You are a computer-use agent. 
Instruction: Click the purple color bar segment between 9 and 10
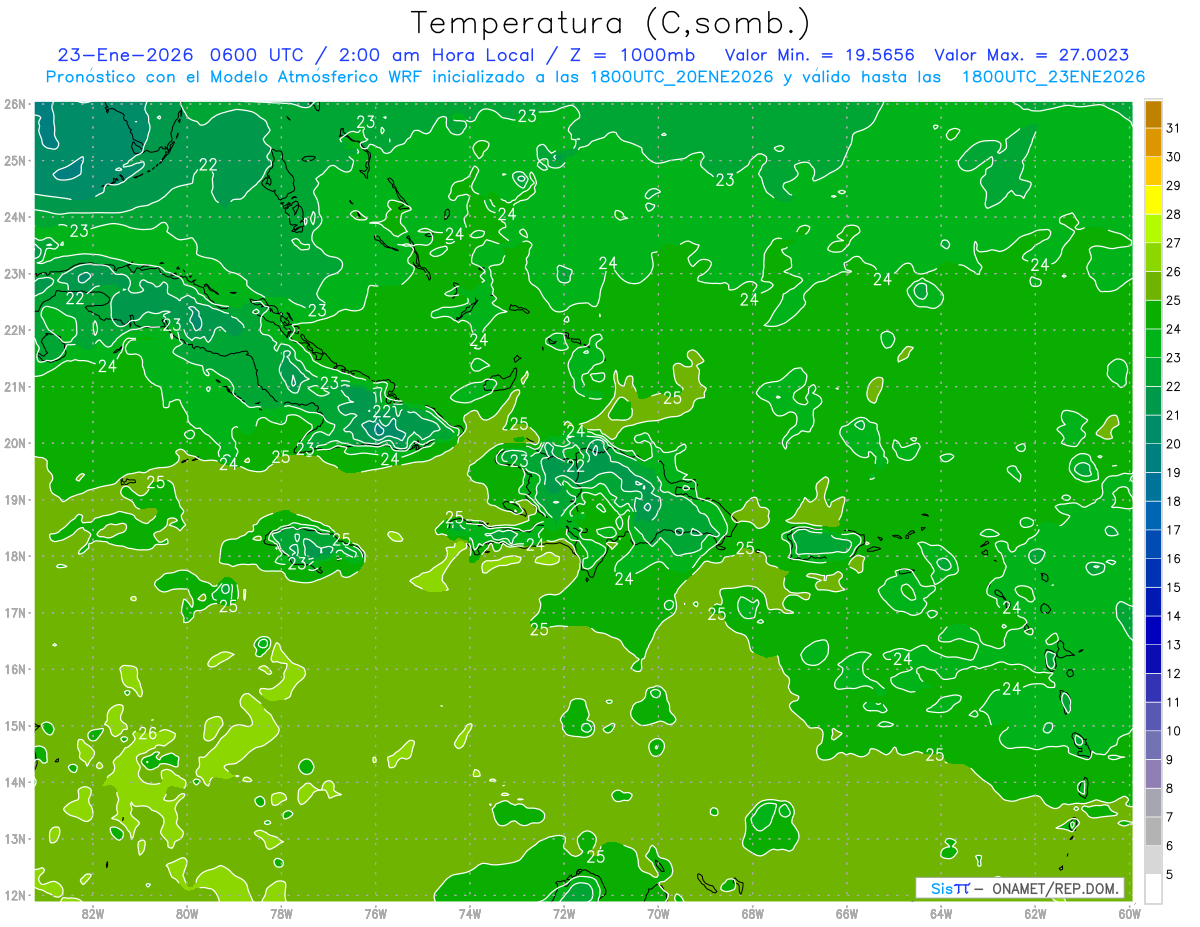(x=1154, y=745)
